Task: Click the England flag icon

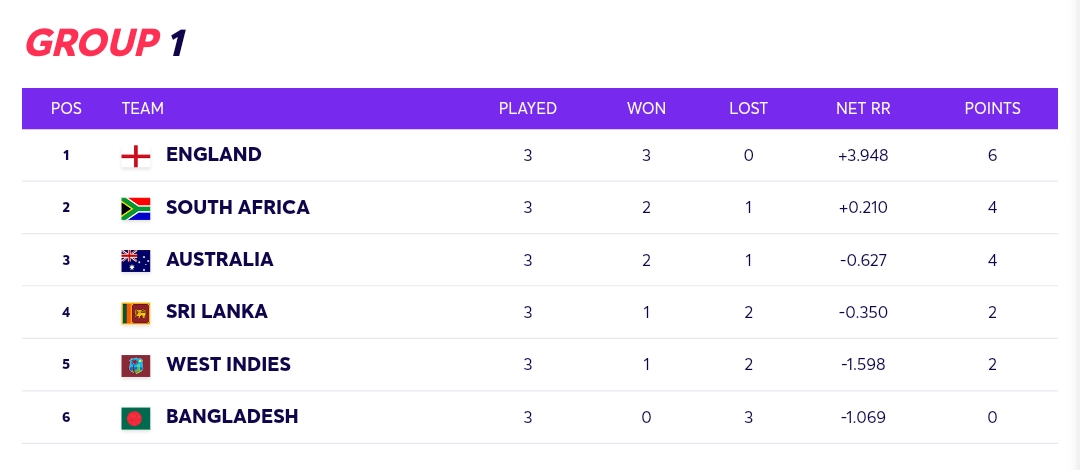Action: pos(136,156)
